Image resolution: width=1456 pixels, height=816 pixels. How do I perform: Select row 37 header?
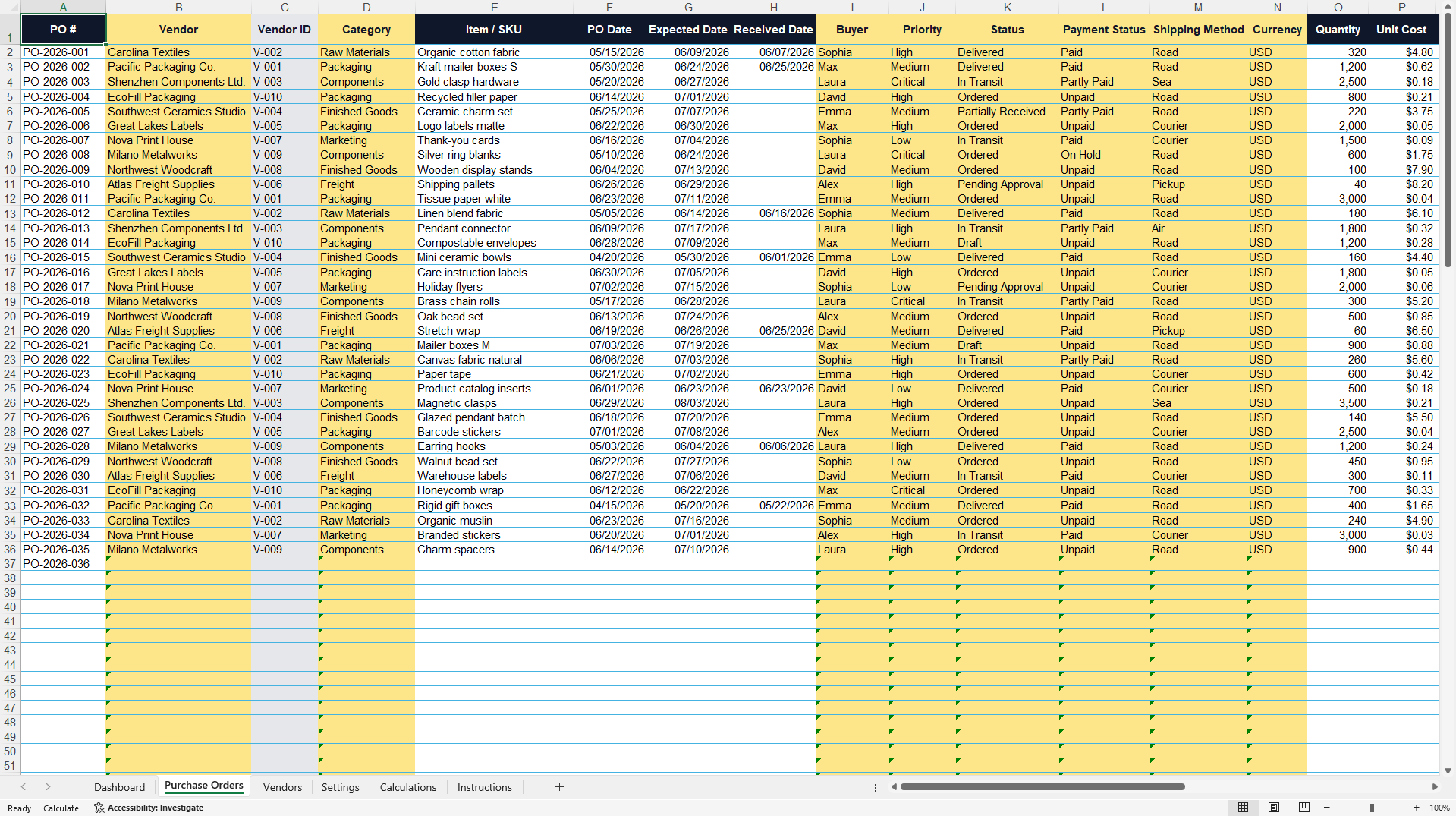pyautogui.click(x=10, y=564)
